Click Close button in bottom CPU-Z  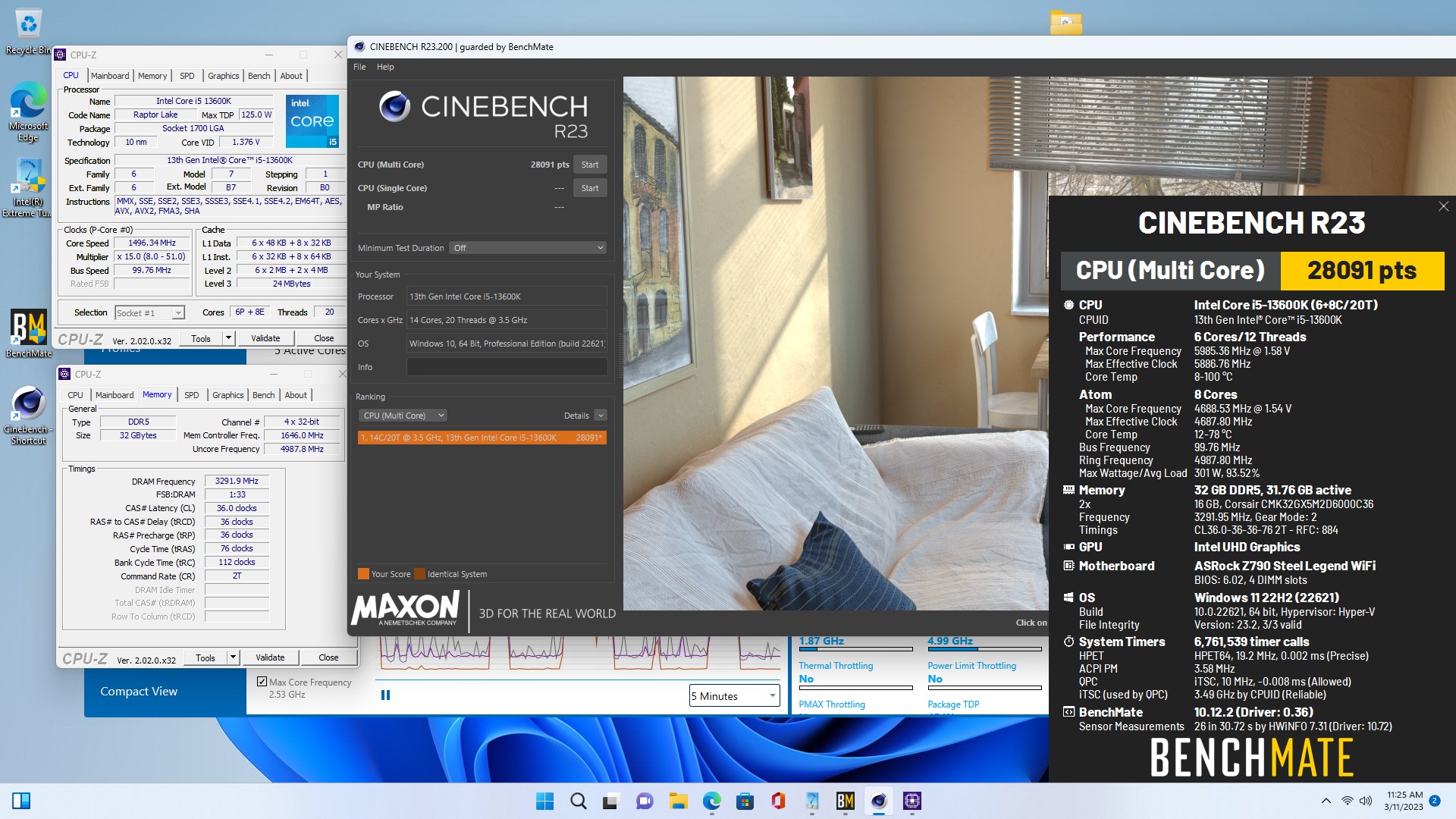(328, 657)
